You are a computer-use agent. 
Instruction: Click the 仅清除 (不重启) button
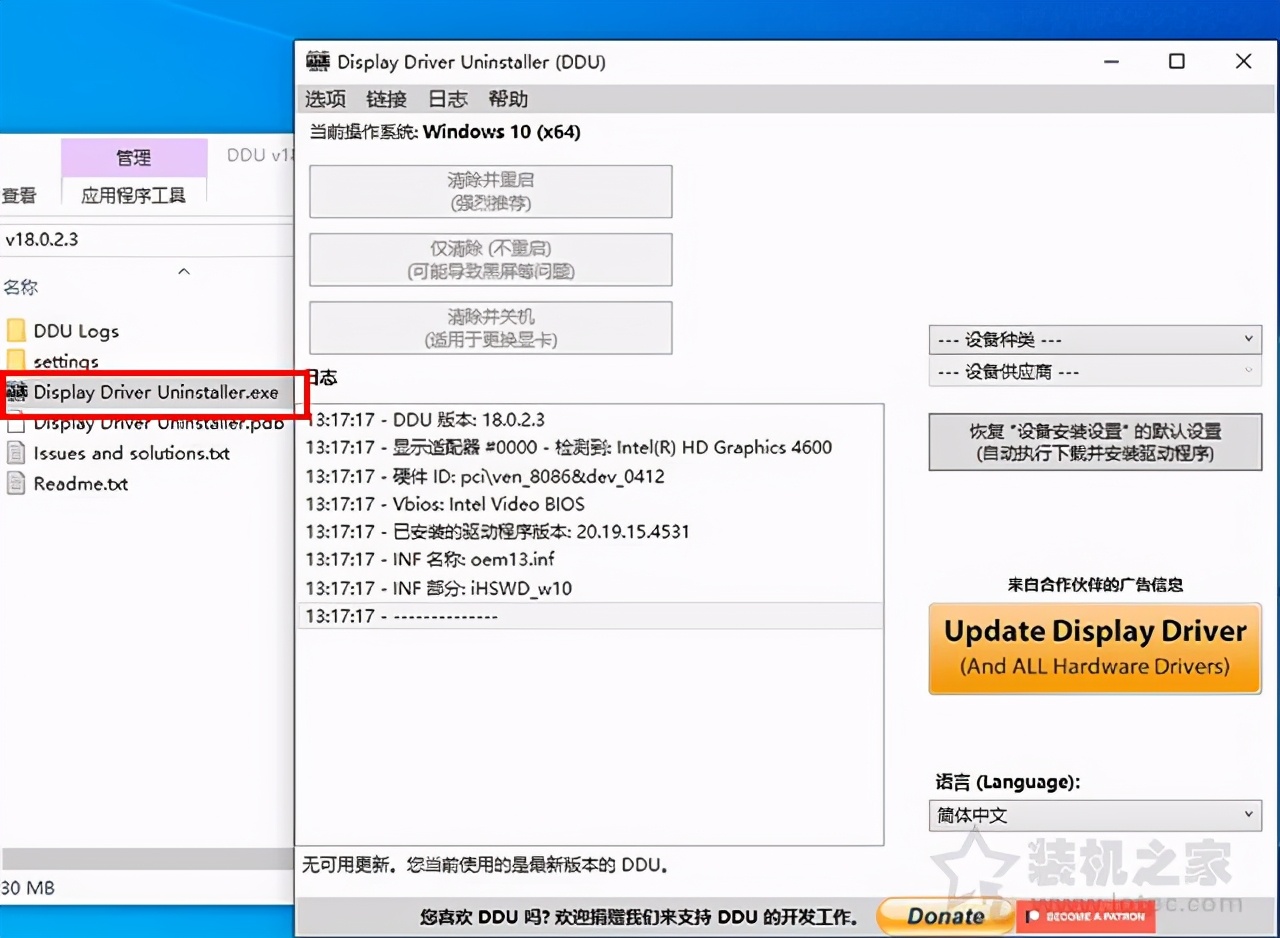489,259
